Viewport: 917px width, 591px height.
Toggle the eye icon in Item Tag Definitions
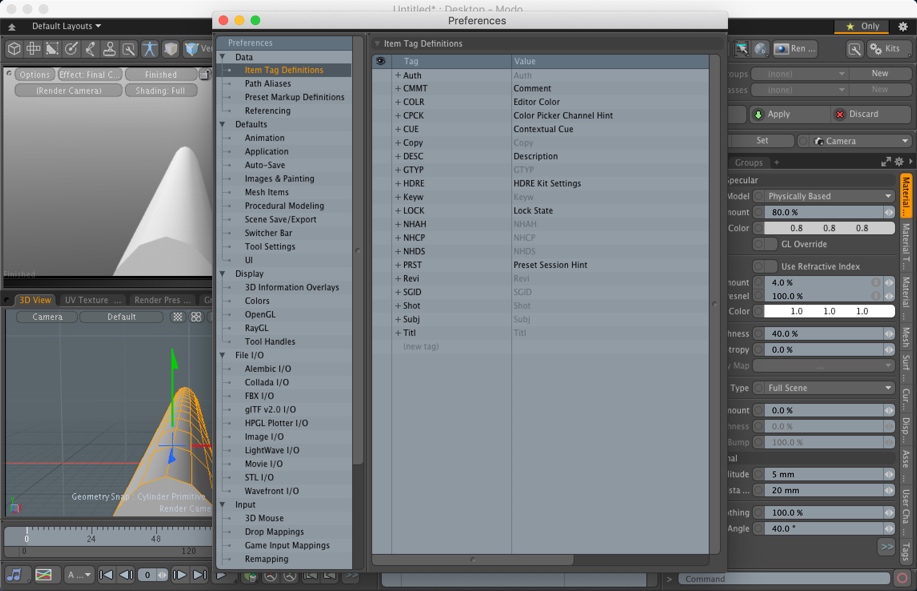tap(381, 59)
